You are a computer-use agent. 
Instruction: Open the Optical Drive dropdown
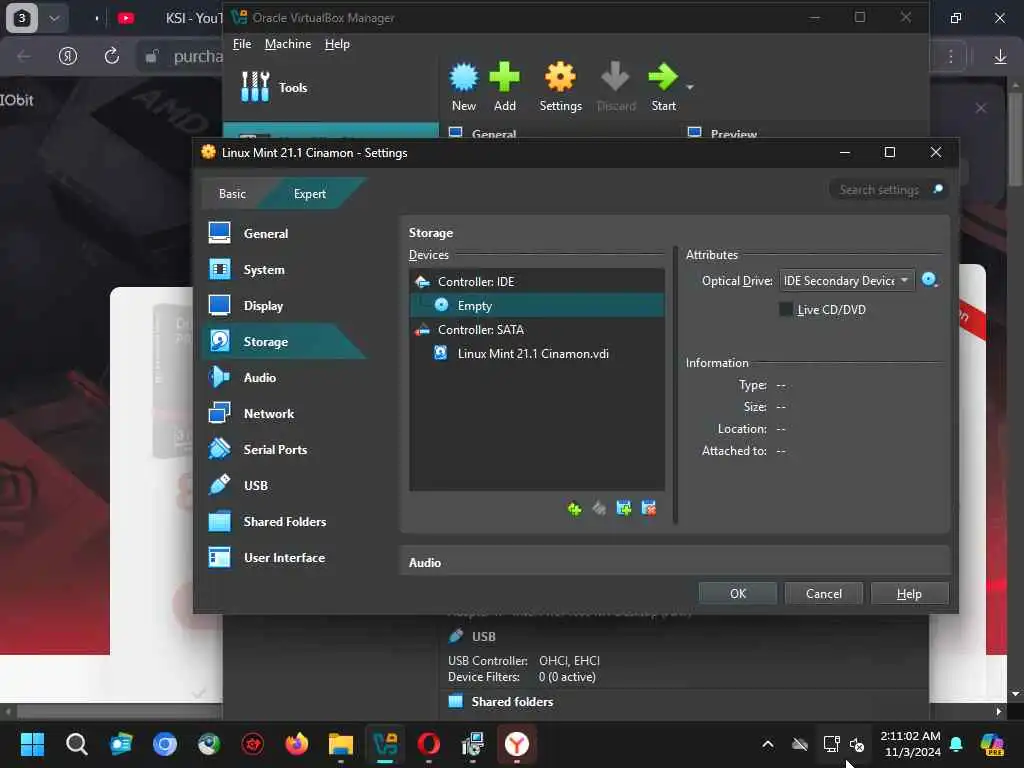(847, 280)
